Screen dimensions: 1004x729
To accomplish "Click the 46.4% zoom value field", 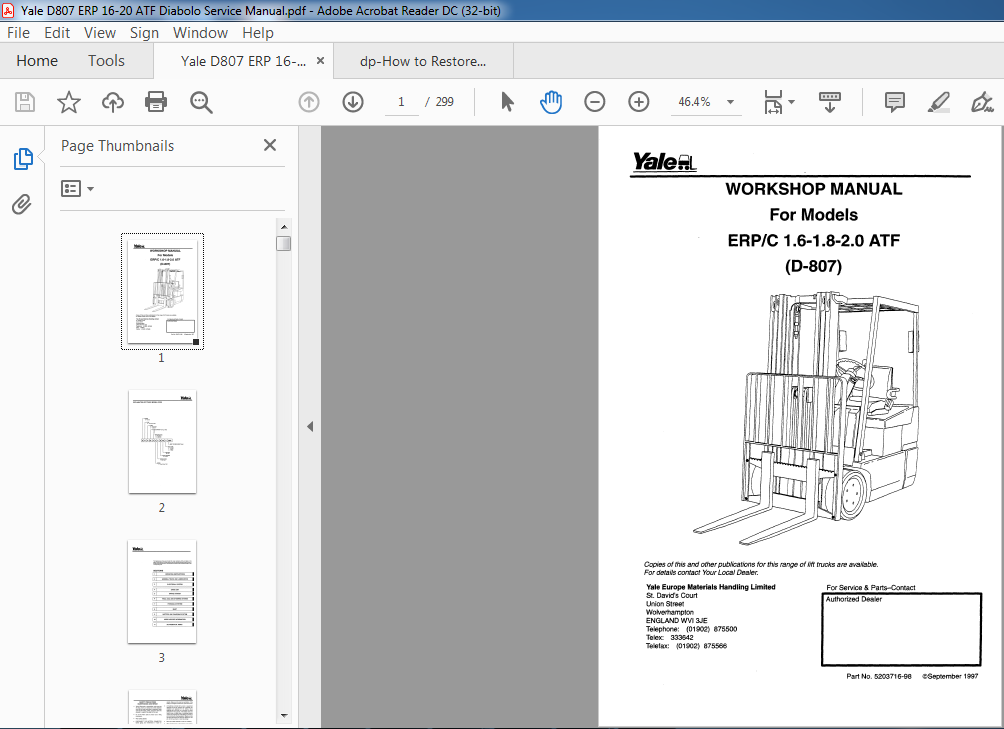I will click(x=694, y=102).
